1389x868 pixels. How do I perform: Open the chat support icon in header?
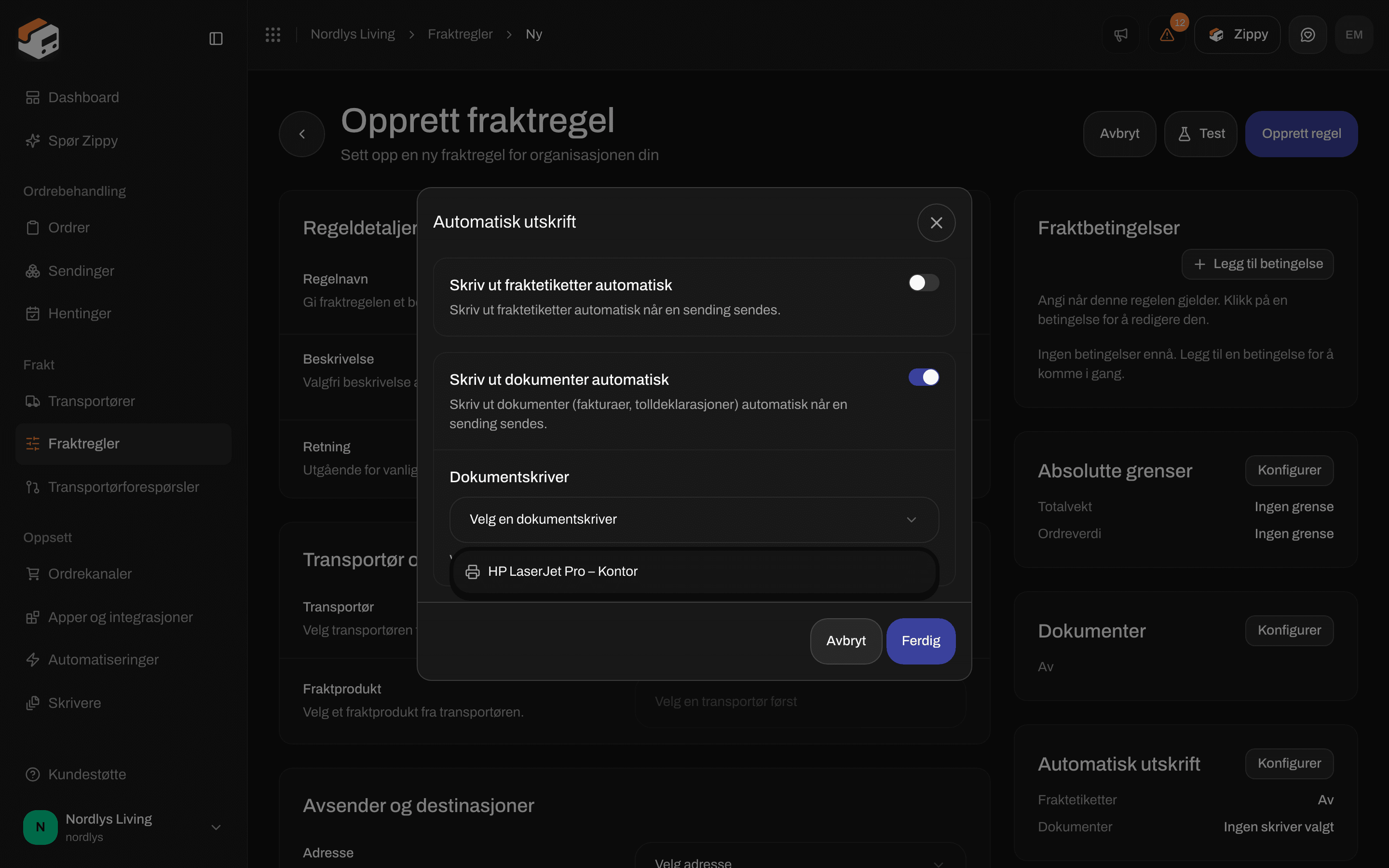(x=1307, y=34)
